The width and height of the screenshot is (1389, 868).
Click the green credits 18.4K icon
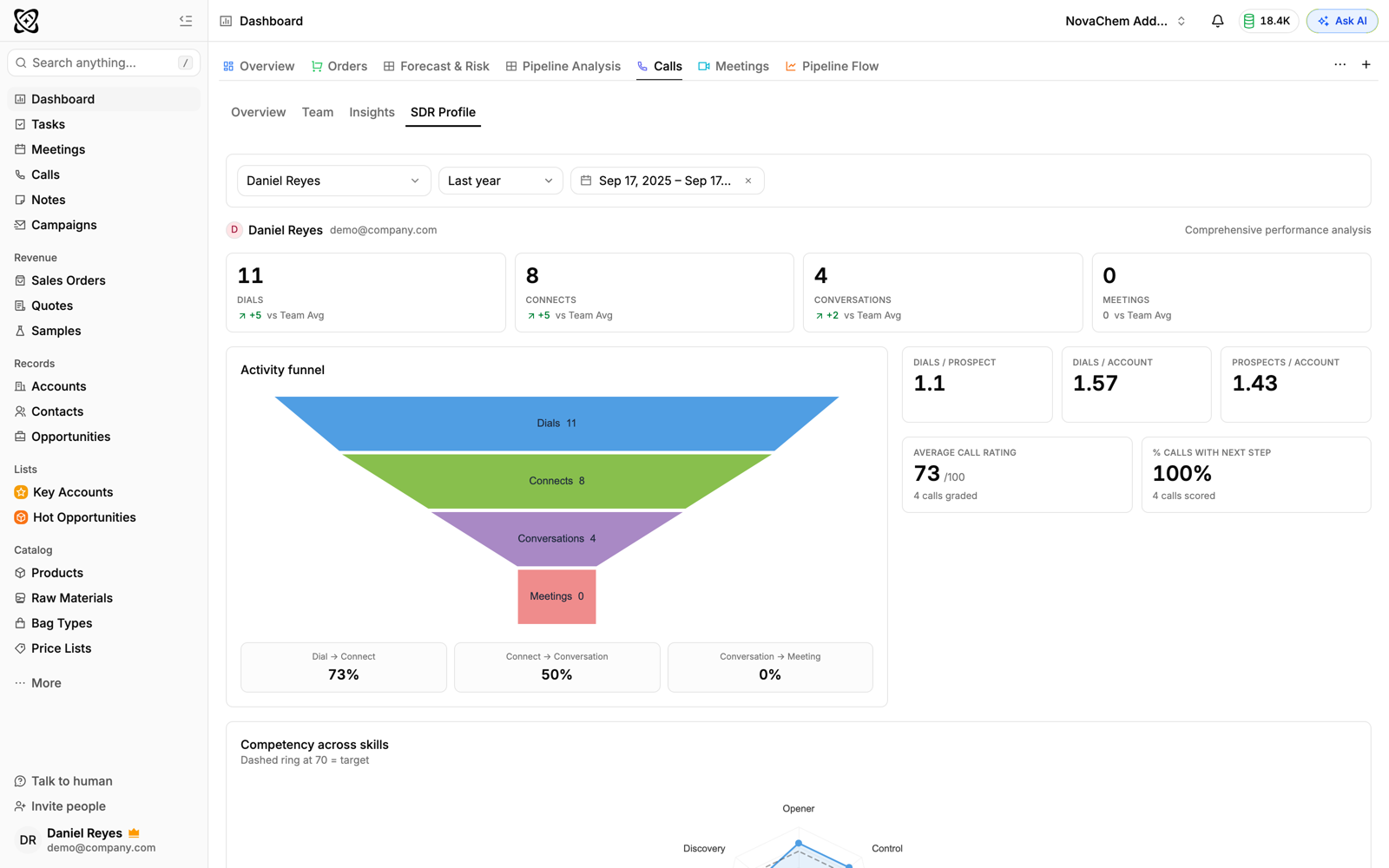coord(1248,21)
